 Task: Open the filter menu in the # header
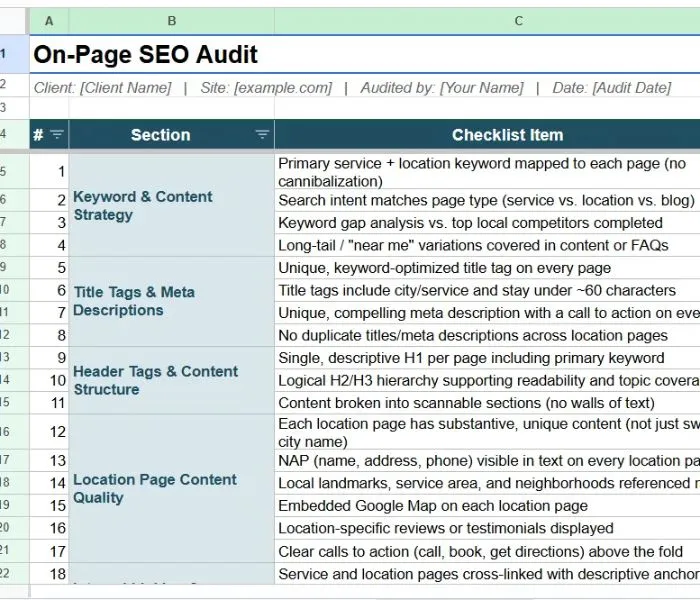(57, 134)
